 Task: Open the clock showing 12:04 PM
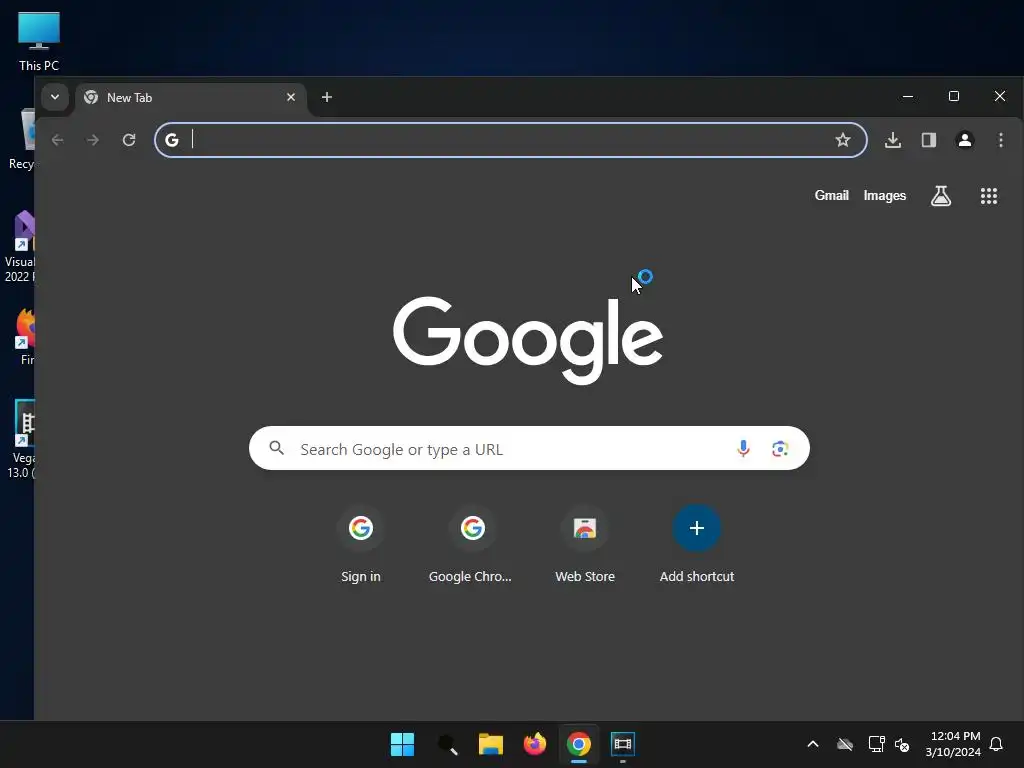(x=953, y=744)
